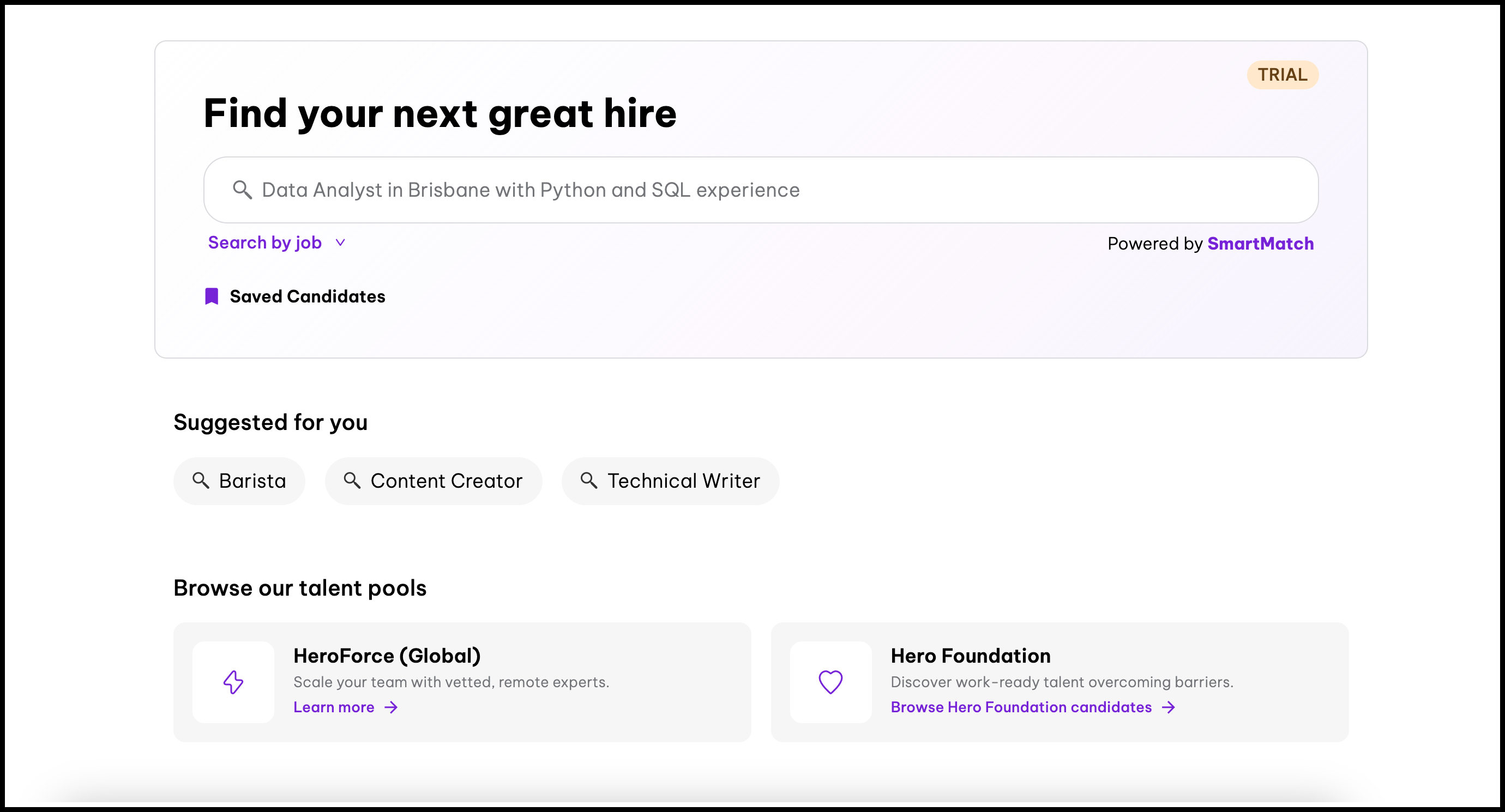Click magnifier icon on Technical Writer chip

click(x=588, y=481)
